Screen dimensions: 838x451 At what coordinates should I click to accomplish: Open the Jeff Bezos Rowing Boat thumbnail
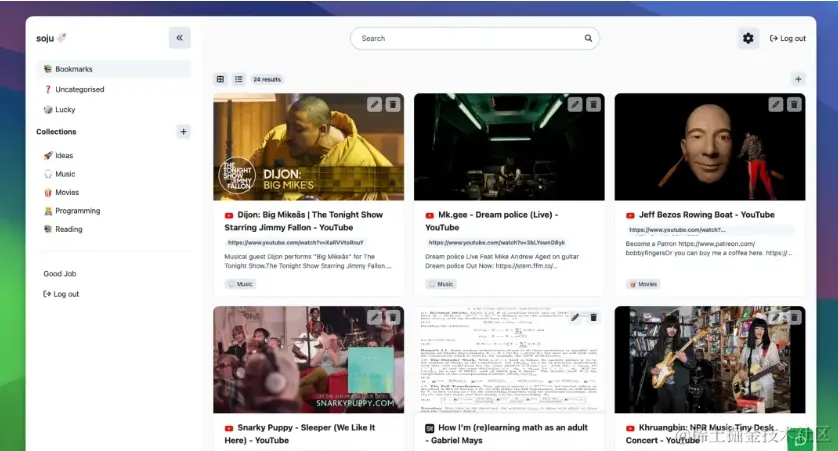710,147
